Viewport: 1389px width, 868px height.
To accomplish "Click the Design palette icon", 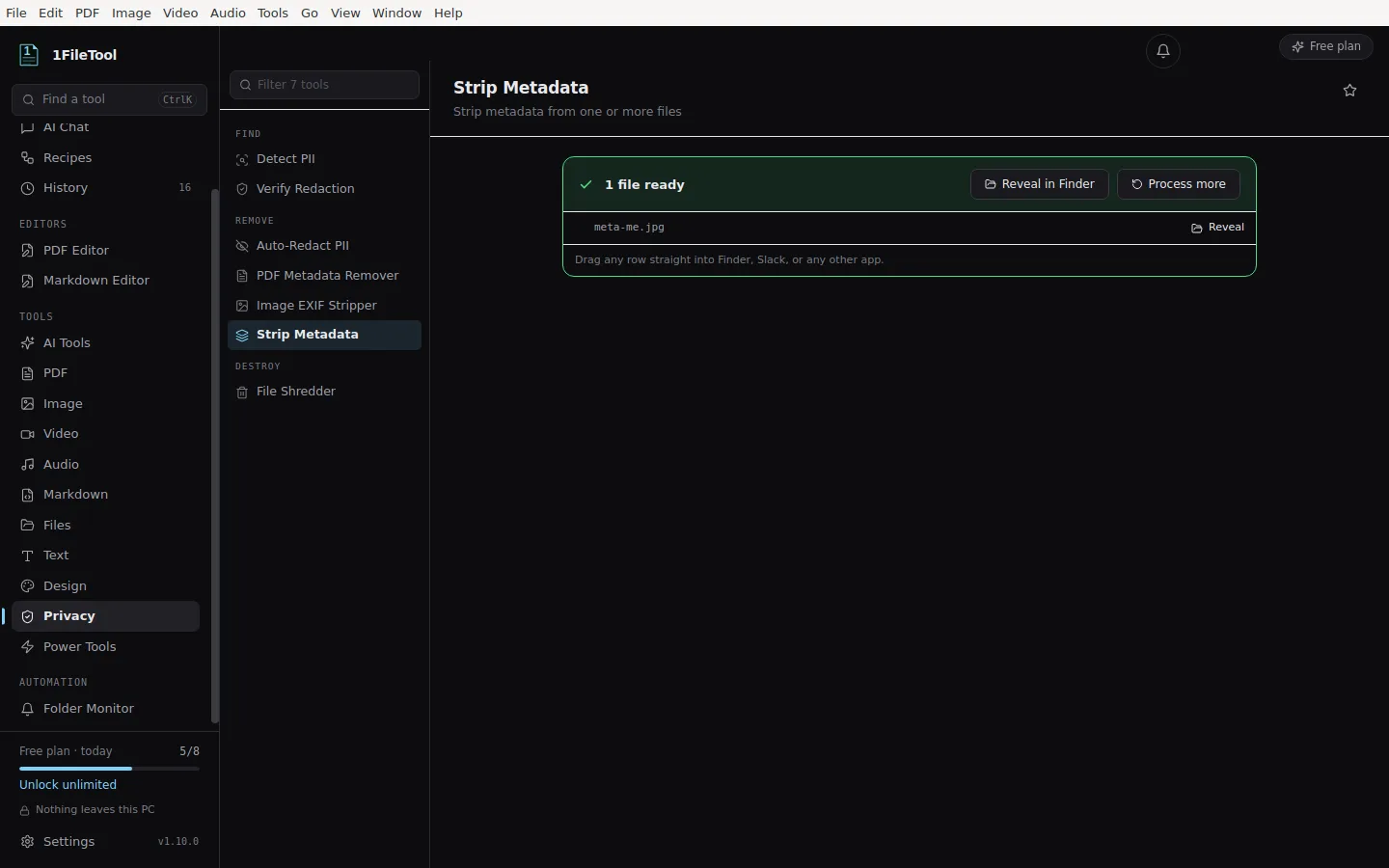I will tap(28, 586).
